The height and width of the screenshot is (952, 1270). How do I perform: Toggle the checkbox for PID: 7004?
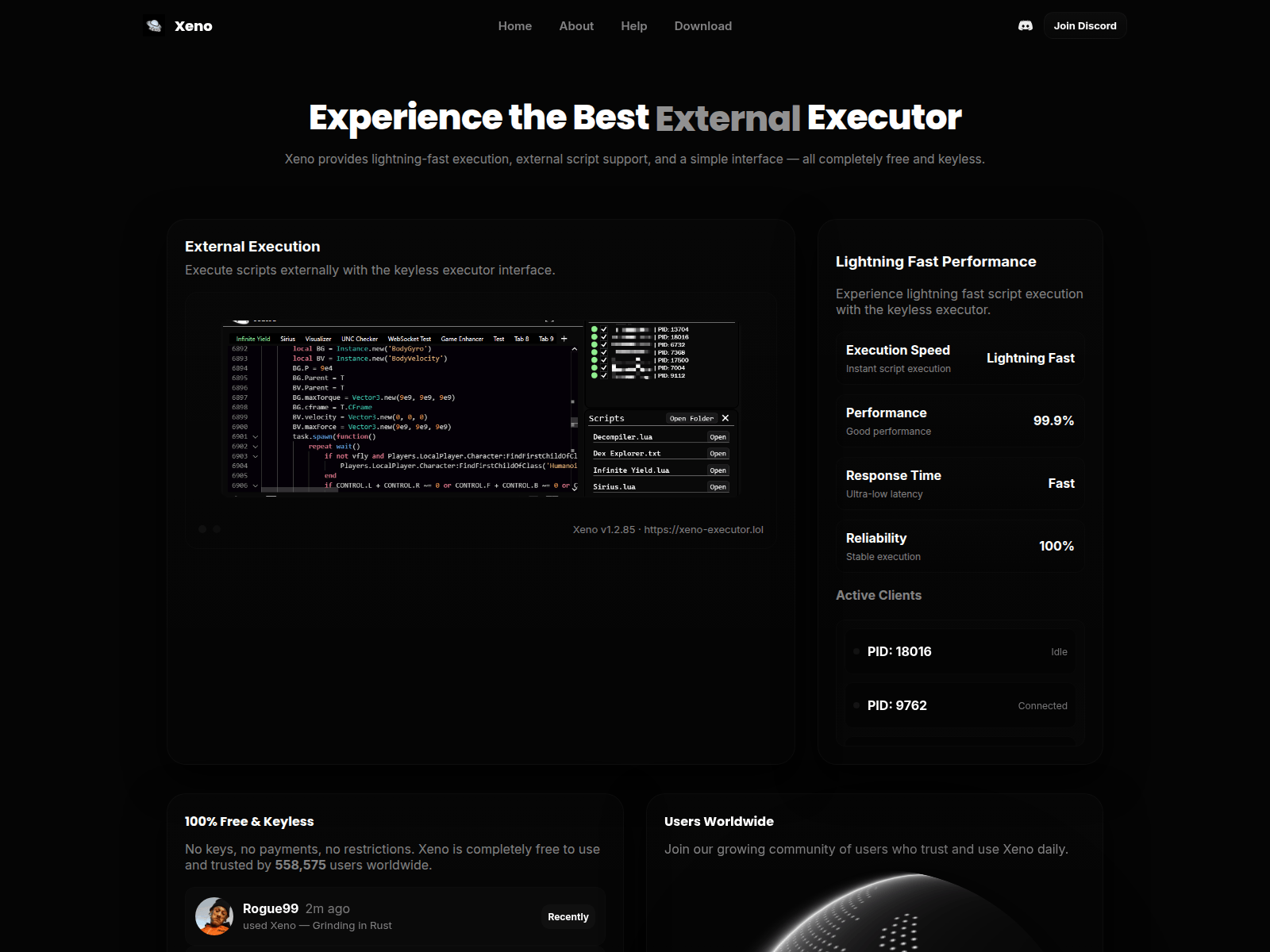[x=604, y=367]
